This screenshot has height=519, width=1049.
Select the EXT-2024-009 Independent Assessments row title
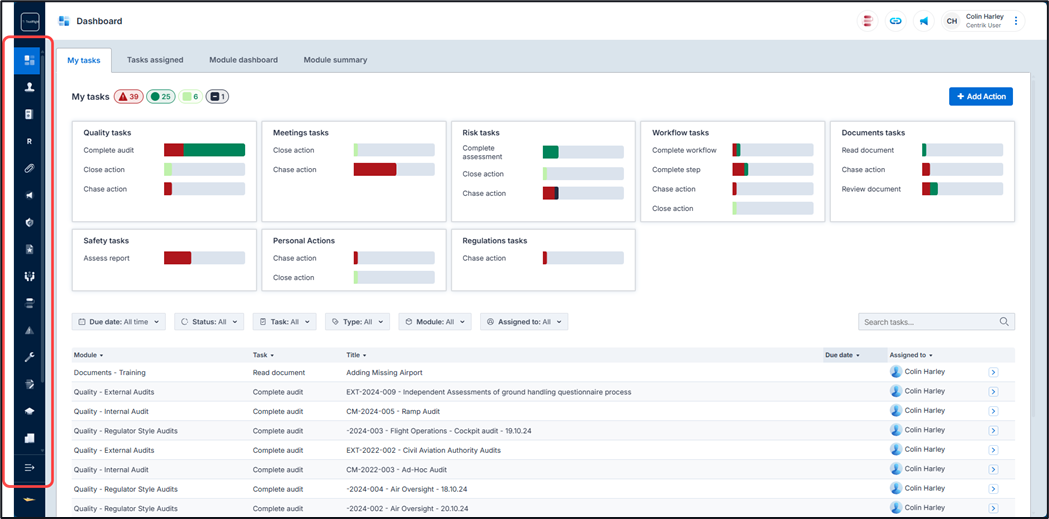pyautogui.click(x=488, y=392)
